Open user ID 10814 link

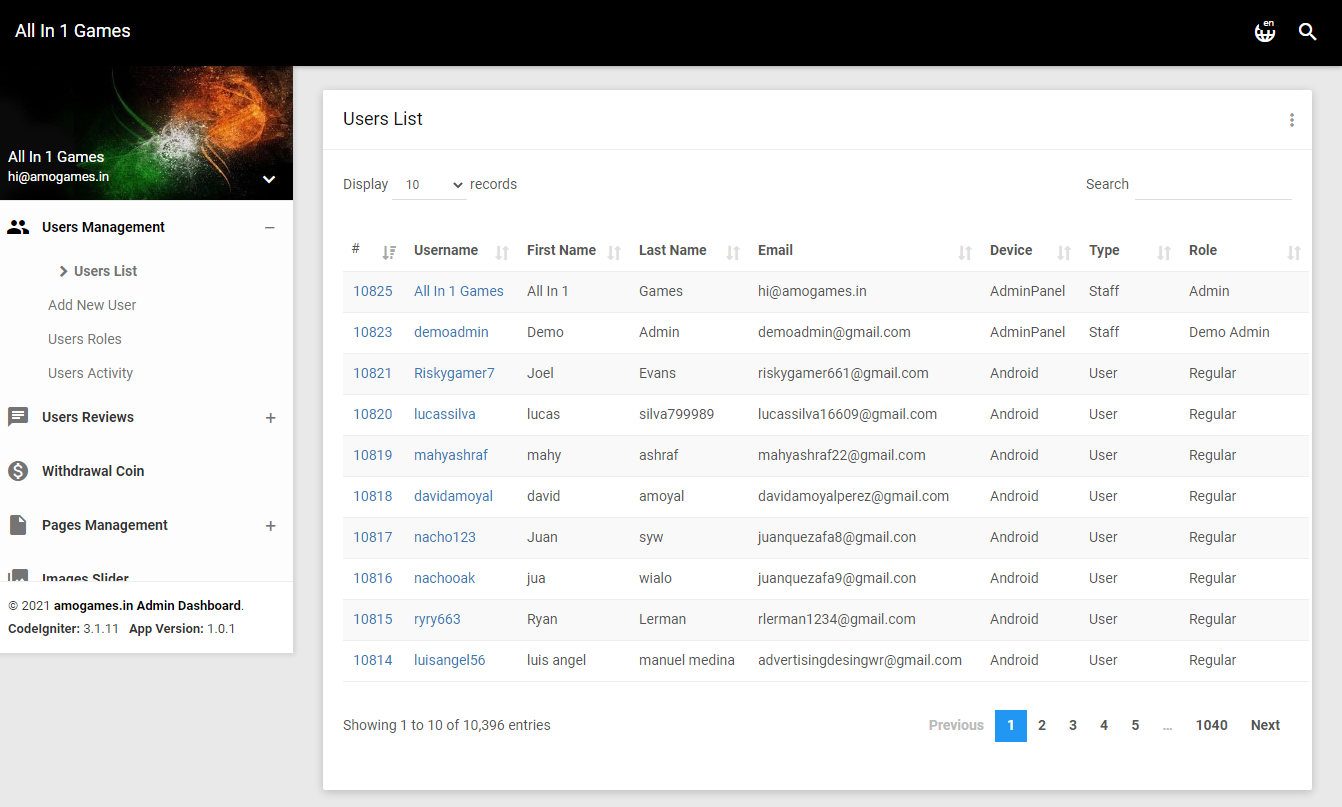(373, 660)
